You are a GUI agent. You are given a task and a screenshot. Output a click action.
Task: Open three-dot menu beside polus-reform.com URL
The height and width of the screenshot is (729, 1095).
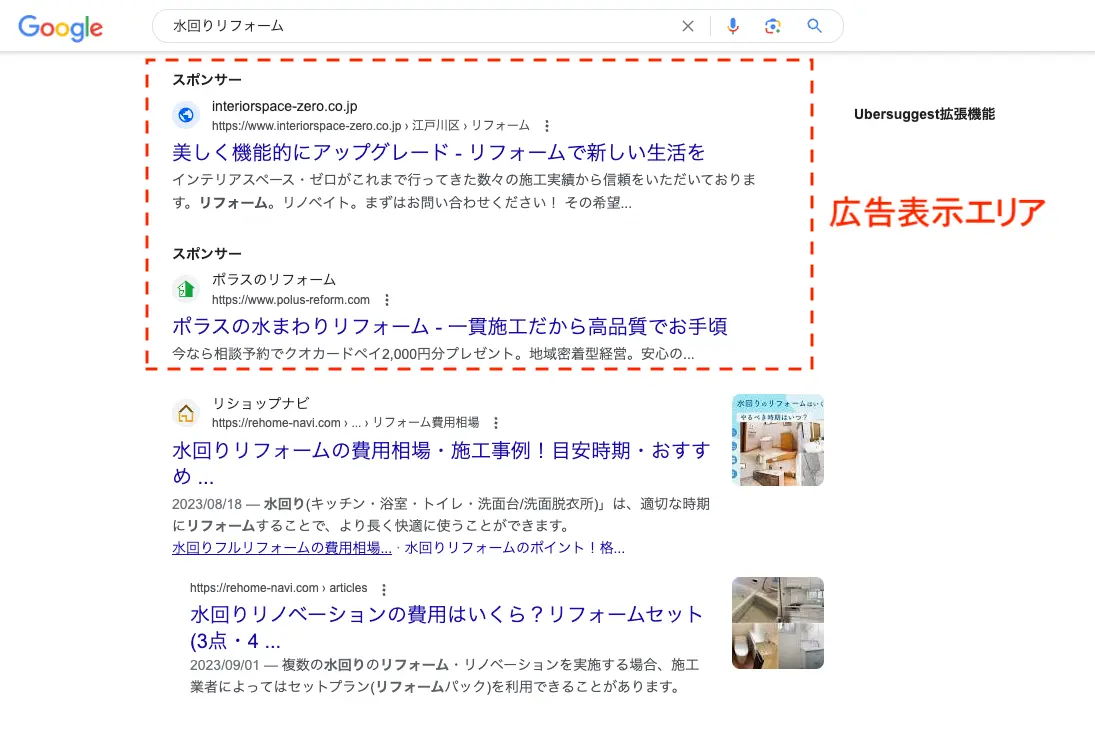pyautogui.click(x=387, y=300)
